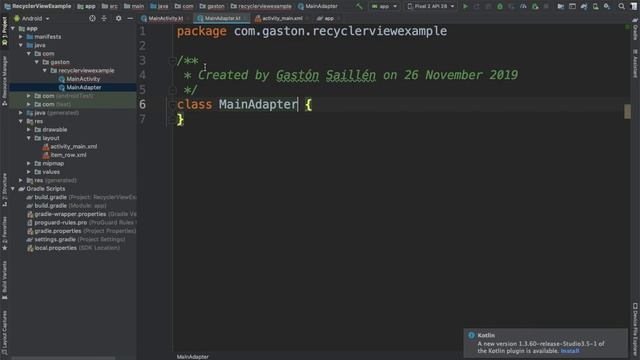The image size is (640, 360).
Task: Open the Device File Explorer side tab
Action: tap(635, 329)
